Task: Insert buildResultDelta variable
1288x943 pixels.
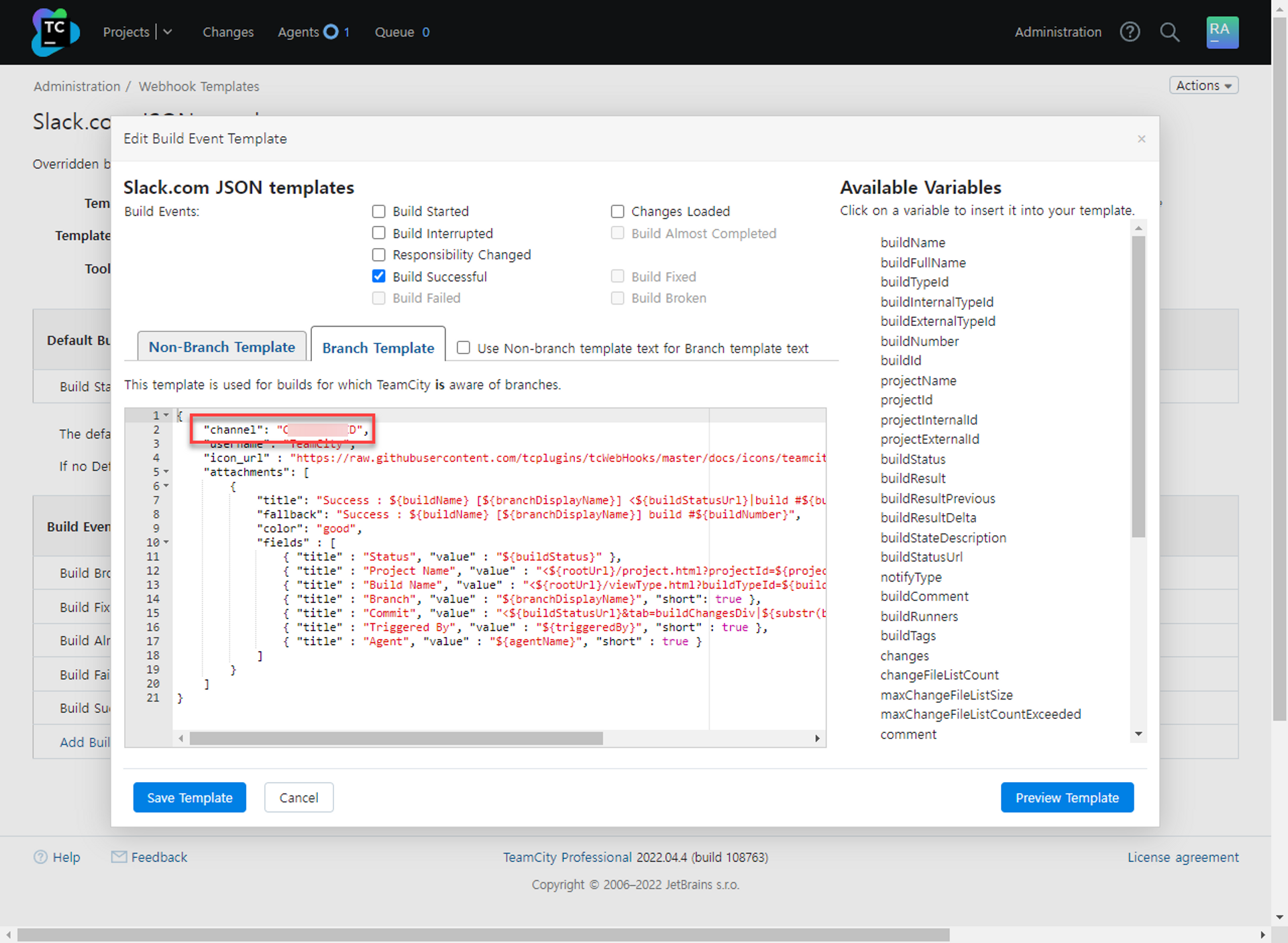Action: tap(928, 517)
